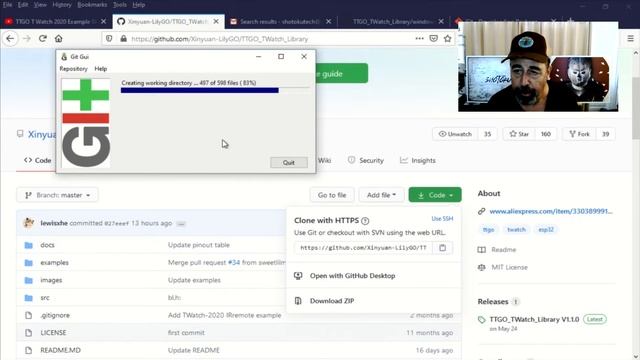The width and height of the screenshot is (640, 360).
Task: Select the repository Code tab
Action: [x=38, y=160]
